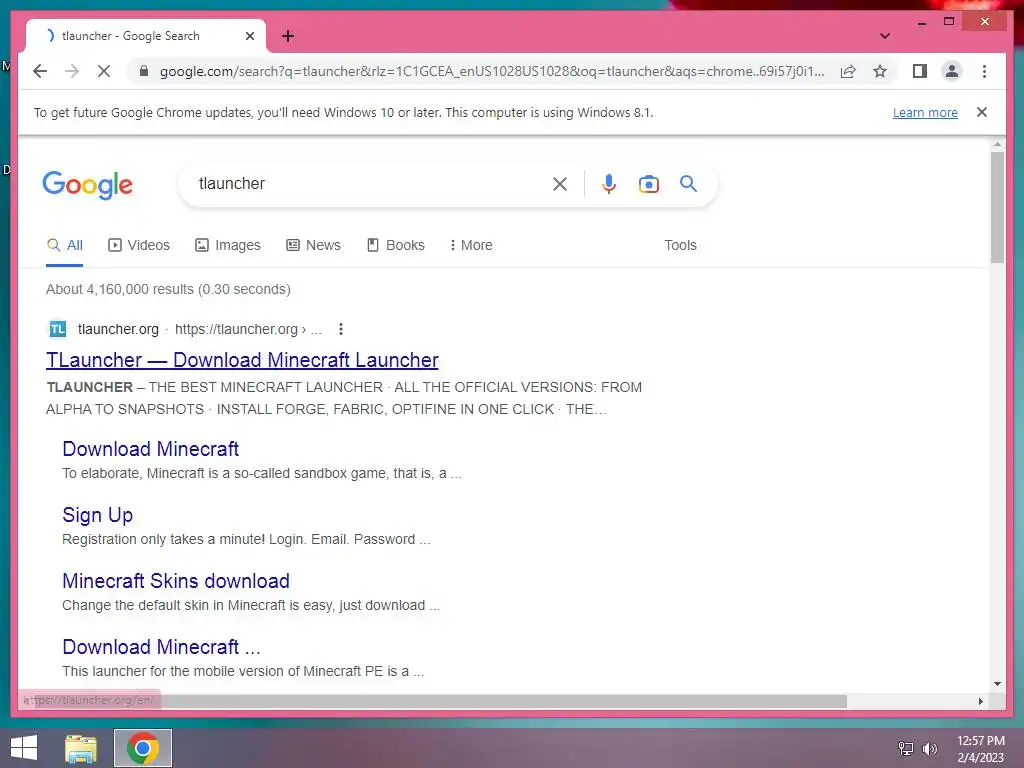Screen dimensions: 1024x768
Task: Open TLauncher — Download Minecraft Launcher result
Action: pos(242,360)
